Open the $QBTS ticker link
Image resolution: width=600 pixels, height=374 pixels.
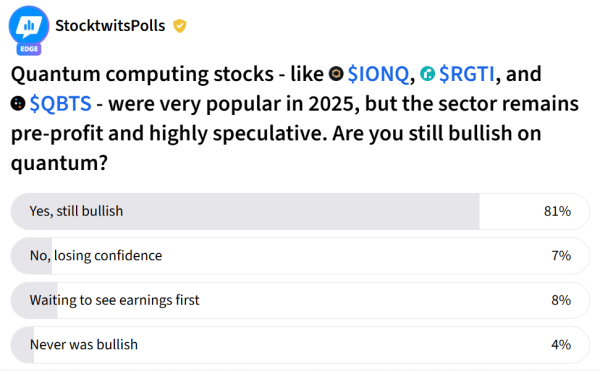(x=60, y=104)
